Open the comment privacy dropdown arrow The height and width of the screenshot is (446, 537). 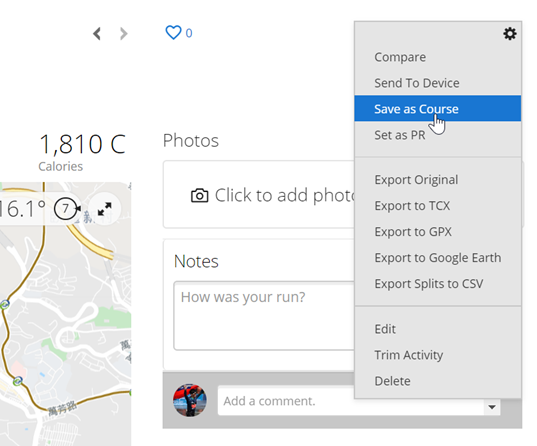[492, 407]
